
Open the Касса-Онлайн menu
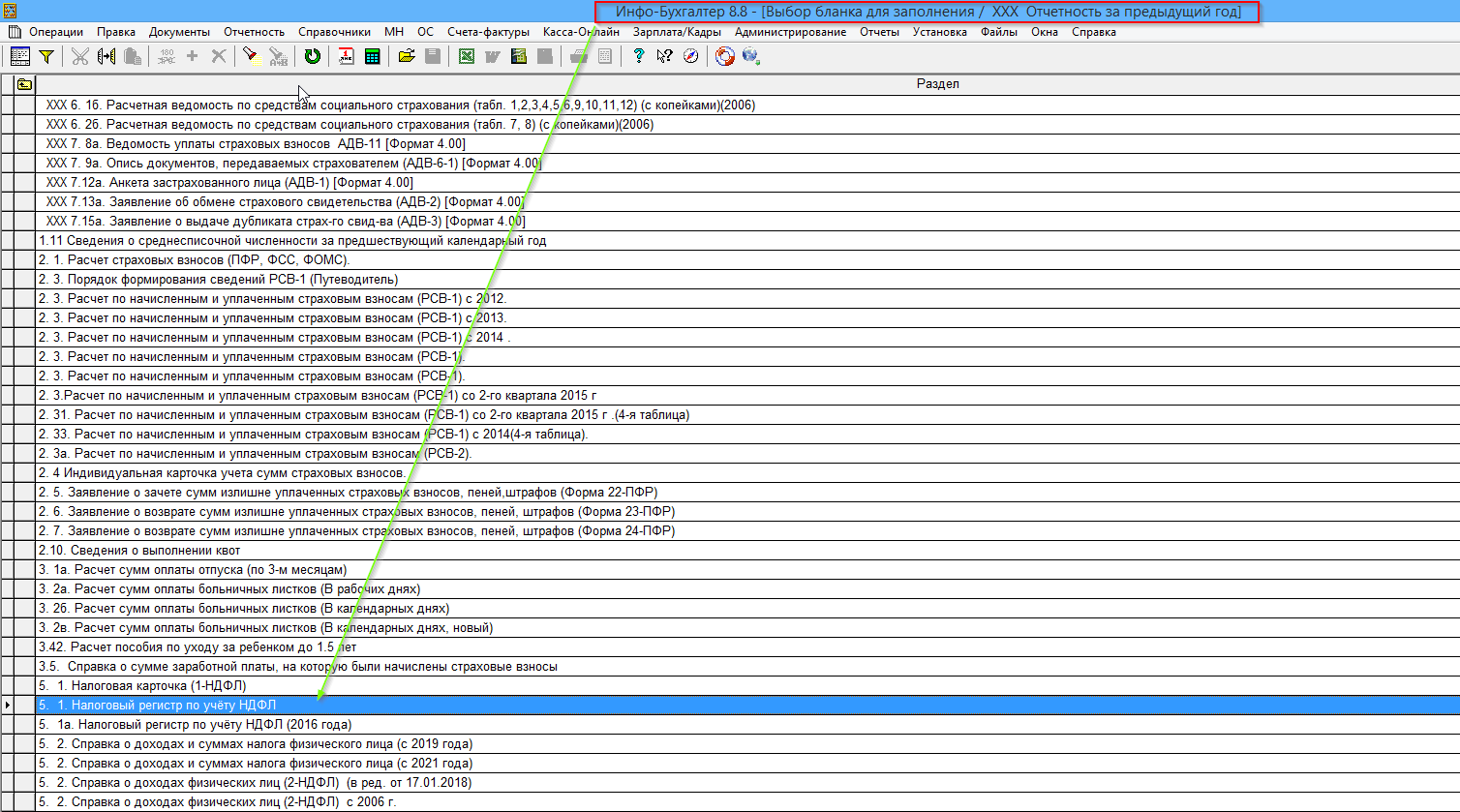[x=581, y=32]
